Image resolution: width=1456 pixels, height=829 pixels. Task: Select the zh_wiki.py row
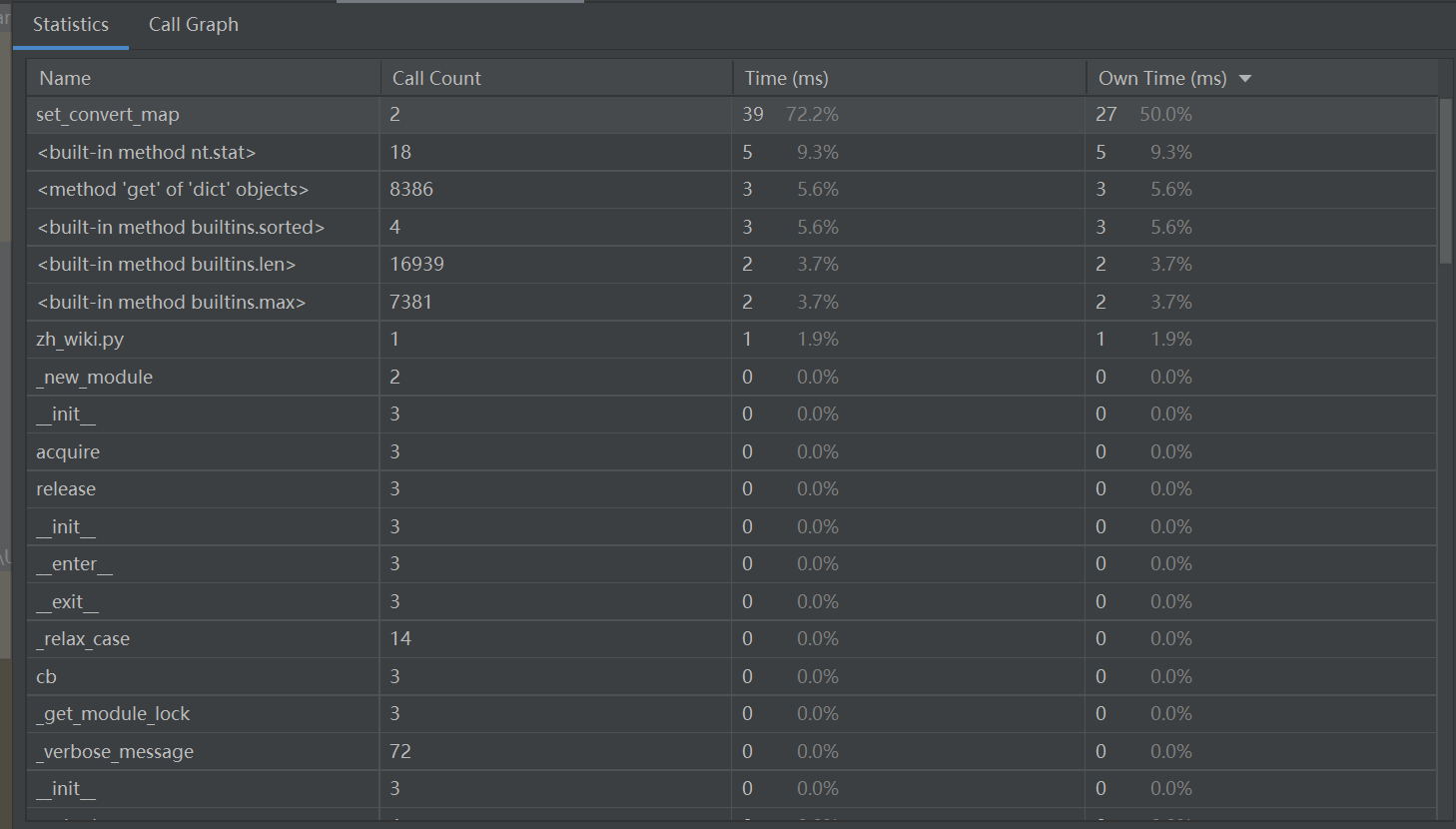pos(80,340)
